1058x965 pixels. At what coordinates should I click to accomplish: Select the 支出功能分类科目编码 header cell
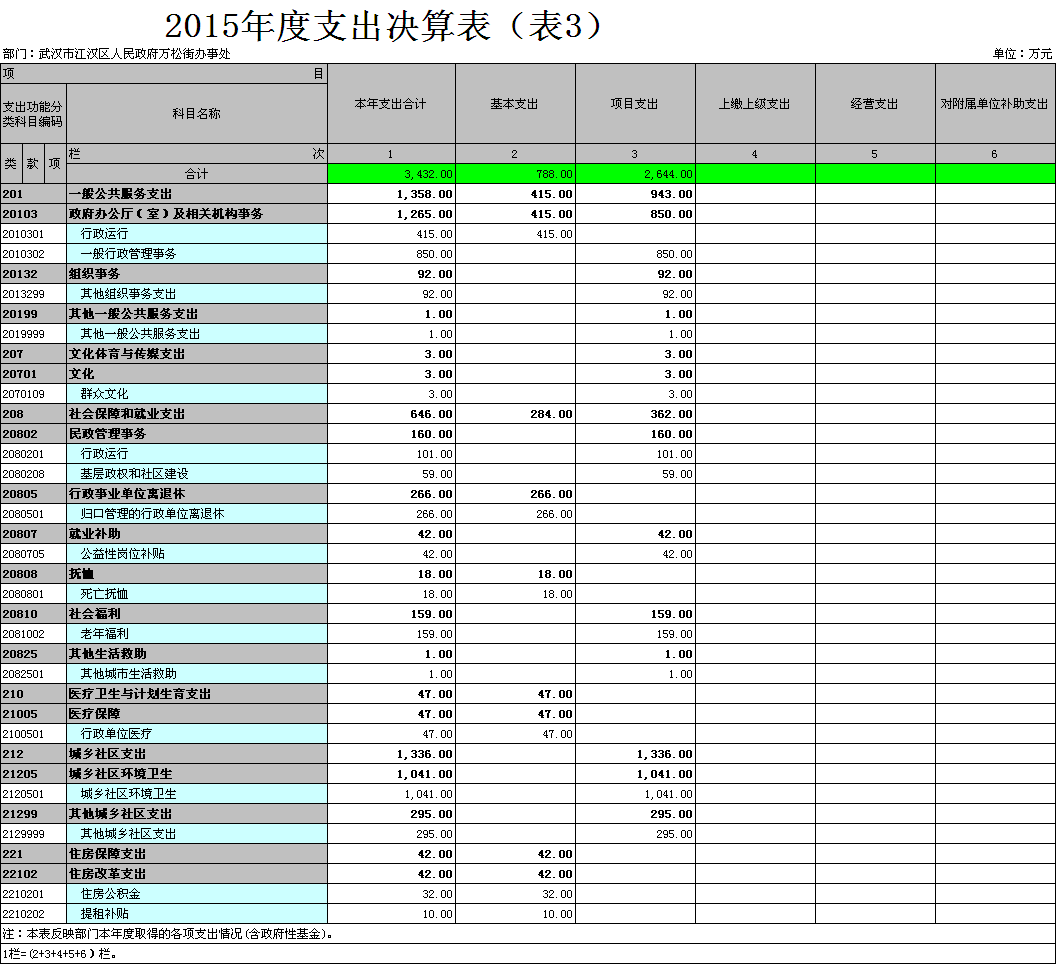(33, 114)
